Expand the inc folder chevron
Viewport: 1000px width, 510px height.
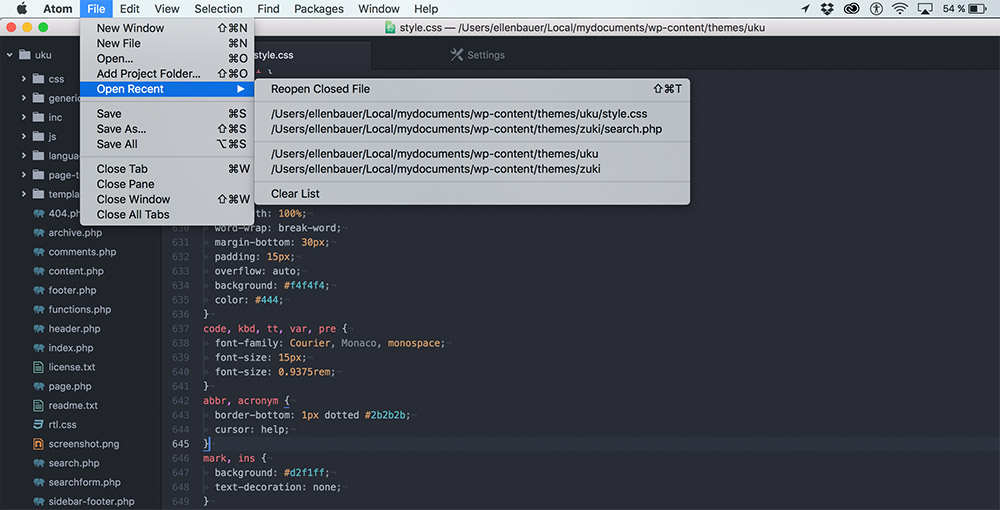tap(24, 117)
